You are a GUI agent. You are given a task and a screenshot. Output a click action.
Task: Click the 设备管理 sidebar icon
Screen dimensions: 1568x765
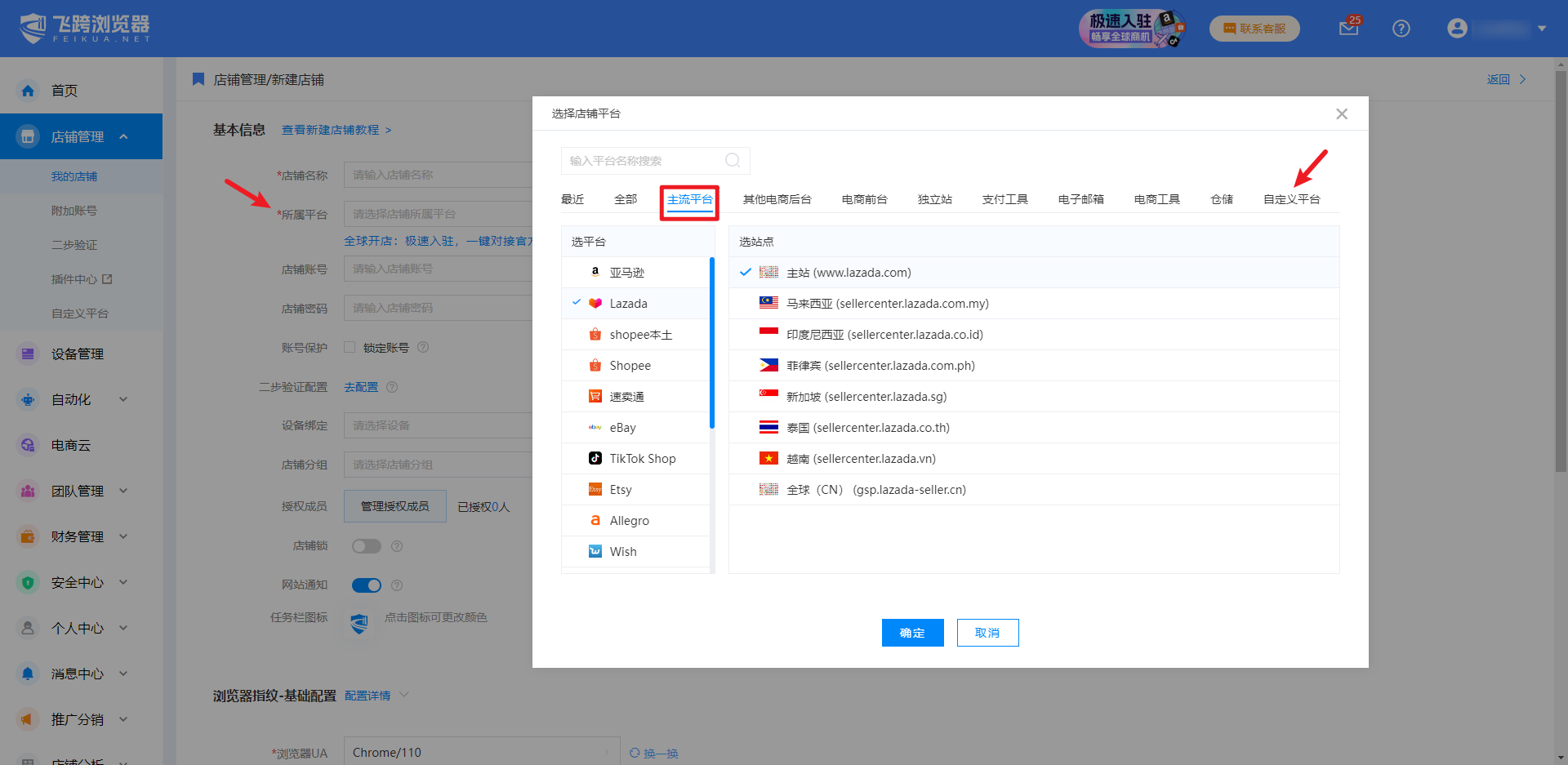coord(28,354)
